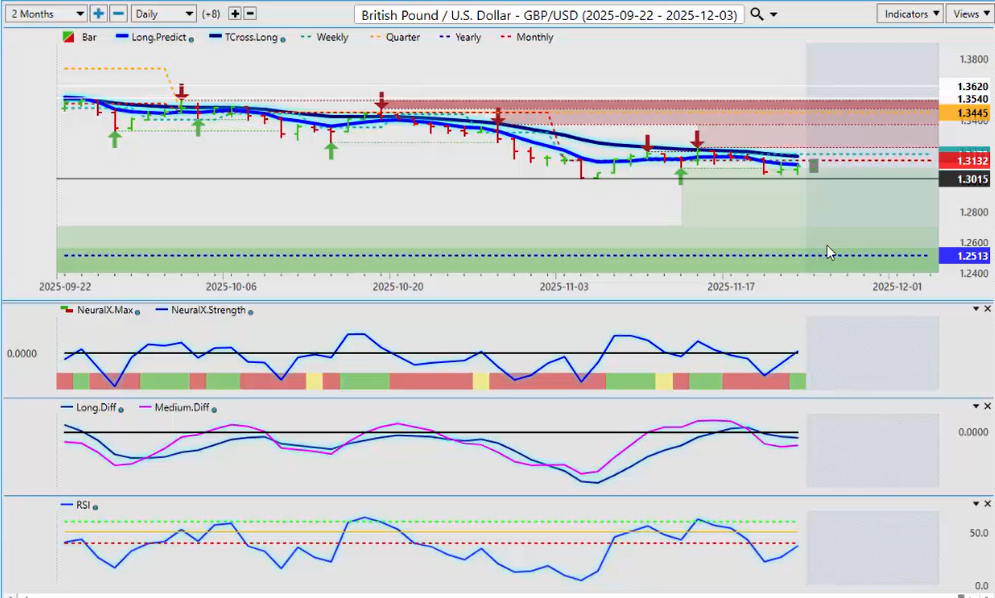Click the settings dot beside Long.Predict
995x598 pixels.
point(190,38)
